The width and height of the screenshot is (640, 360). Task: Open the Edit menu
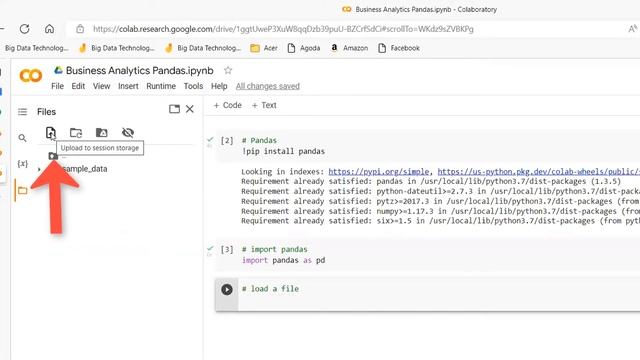pyautogui.click(x=78, y=86)
